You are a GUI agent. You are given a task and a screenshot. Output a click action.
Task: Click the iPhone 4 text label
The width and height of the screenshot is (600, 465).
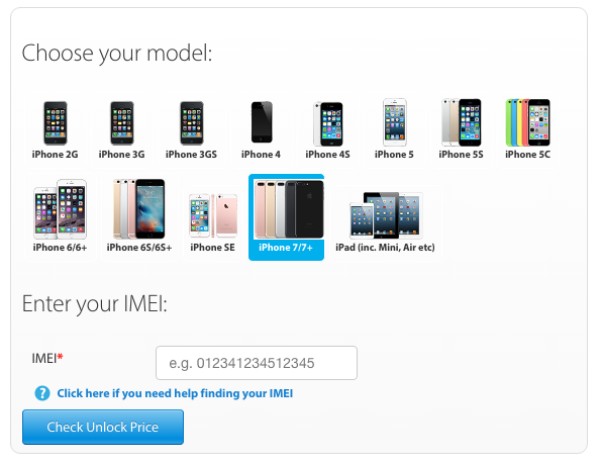[x=261, y=155]
